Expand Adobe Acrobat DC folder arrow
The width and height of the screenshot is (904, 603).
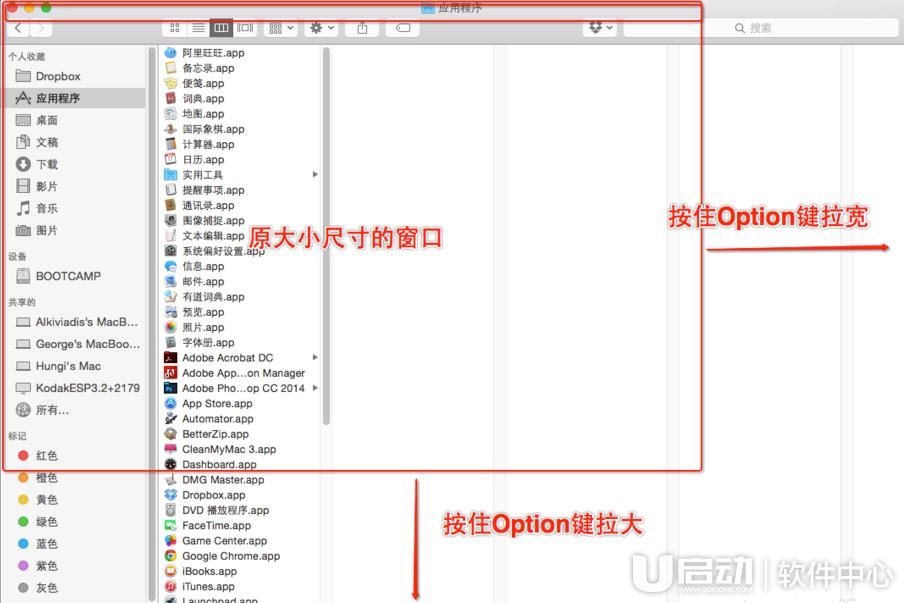tap(315, 357)
